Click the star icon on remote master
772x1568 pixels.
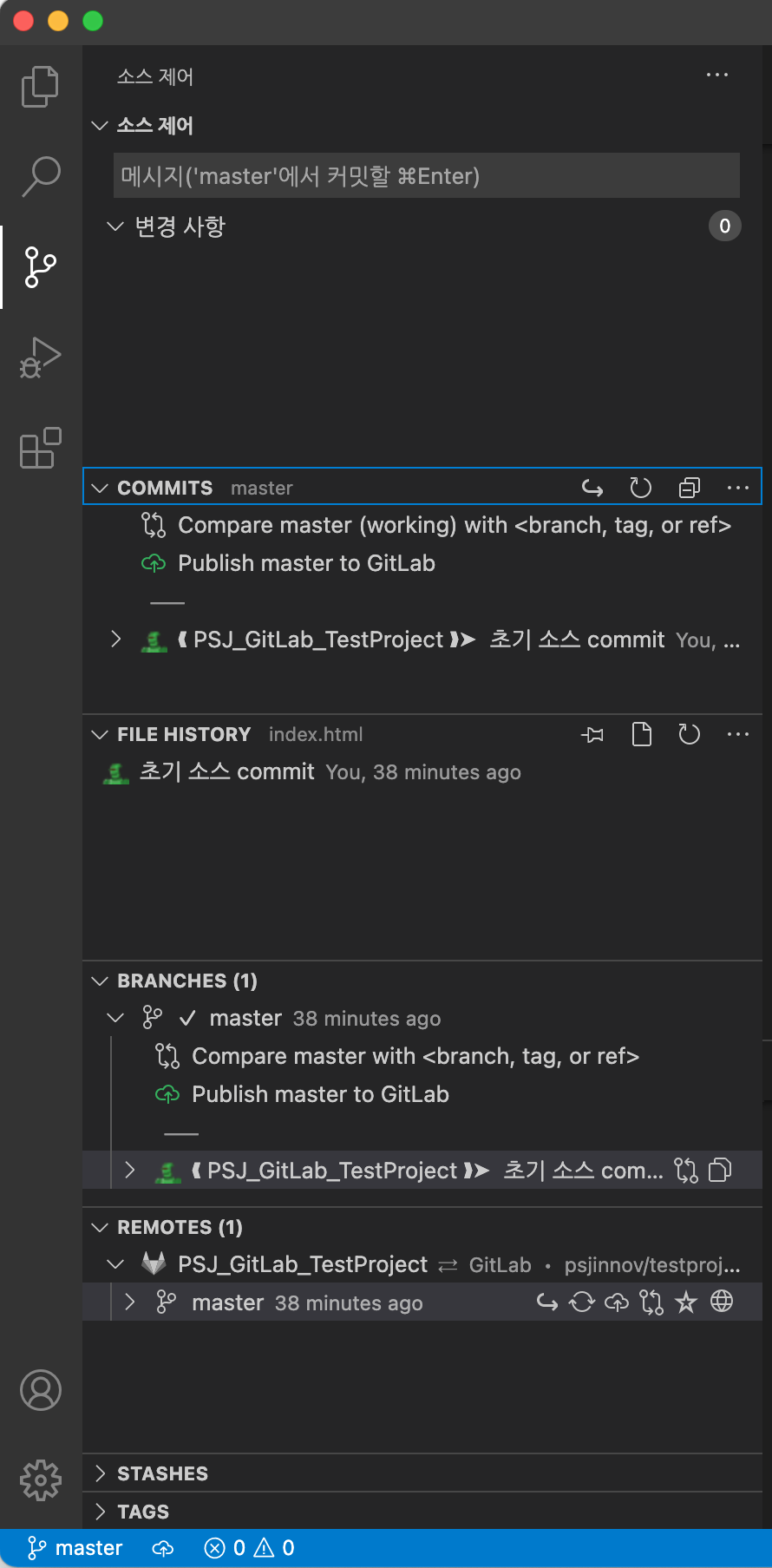pyautogui.click(x=686, y=1302)
